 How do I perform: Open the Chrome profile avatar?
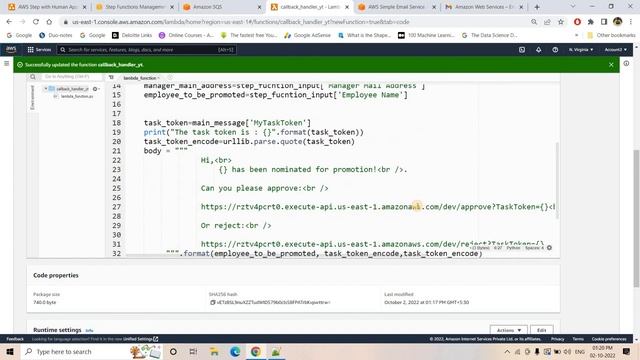click(x=618, y=22)
